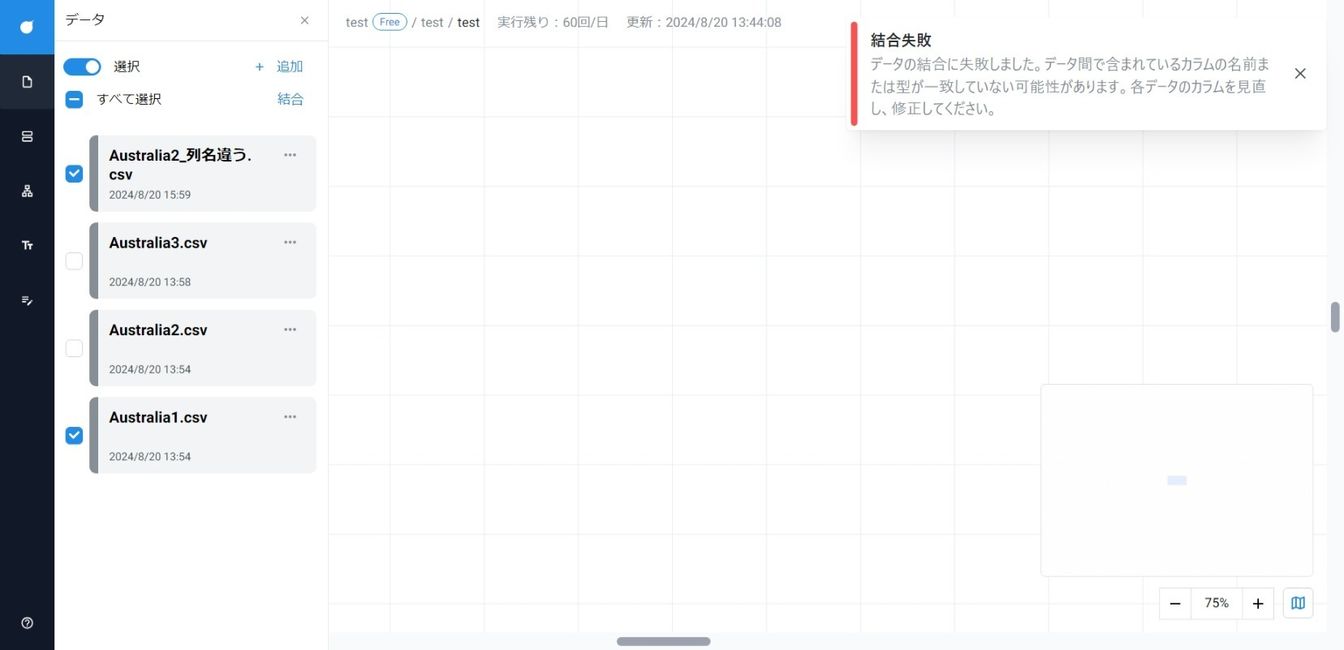Click the merge failure error message text
The width and height of the screenshot is (1344, 650).
[x=1070, y=86]
